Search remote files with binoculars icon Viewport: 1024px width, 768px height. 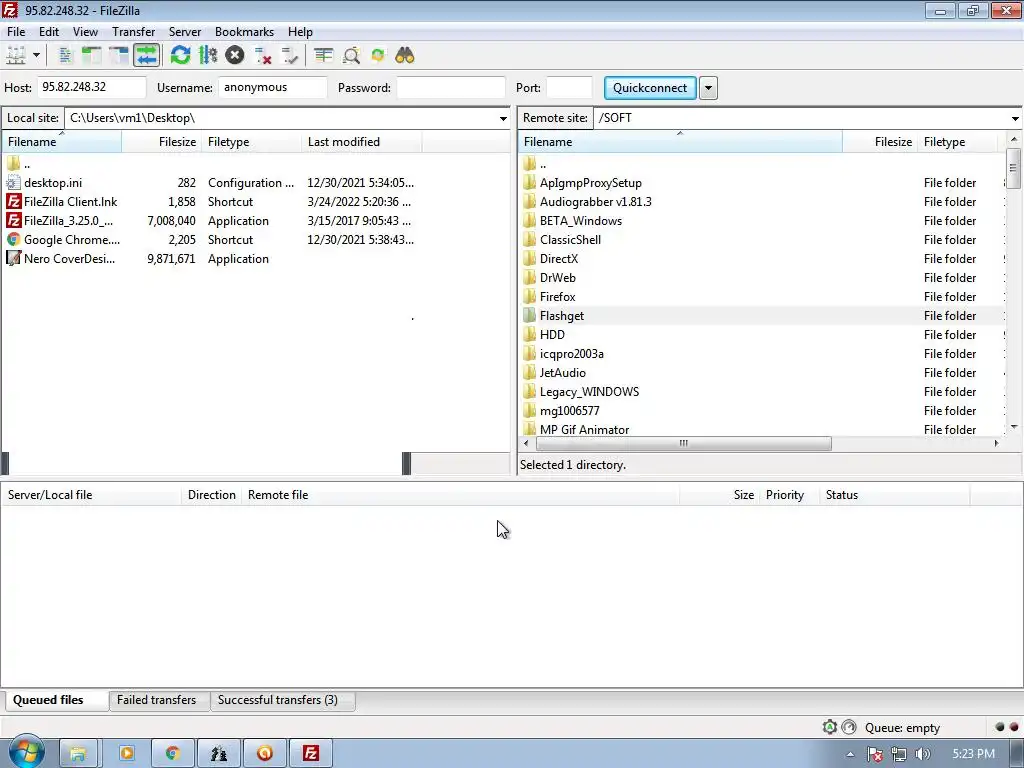pos(405,56)
